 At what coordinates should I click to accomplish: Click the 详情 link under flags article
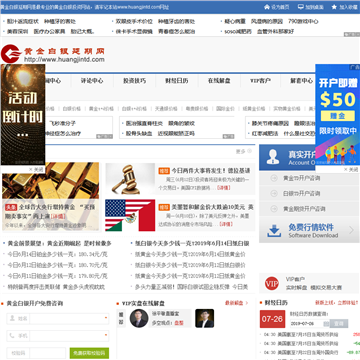226,224
